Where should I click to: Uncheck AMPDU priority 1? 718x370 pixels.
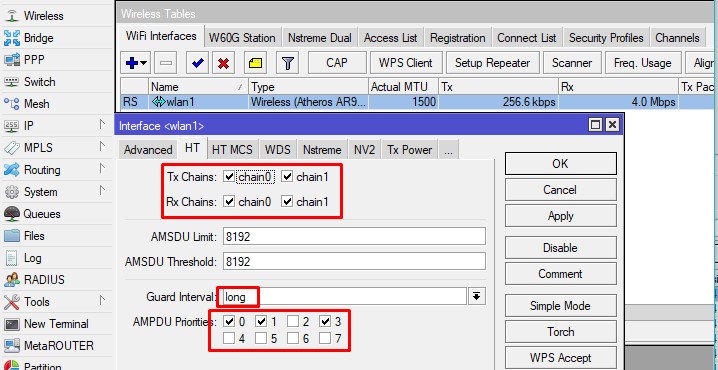point(261,321)
